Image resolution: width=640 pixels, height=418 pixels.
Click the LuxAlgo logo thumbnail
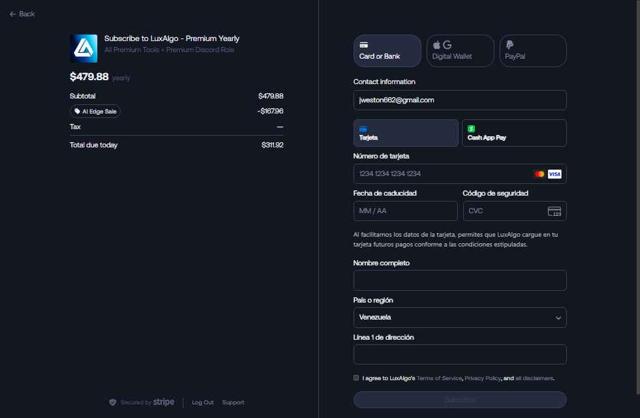click(x=84, y=48)
